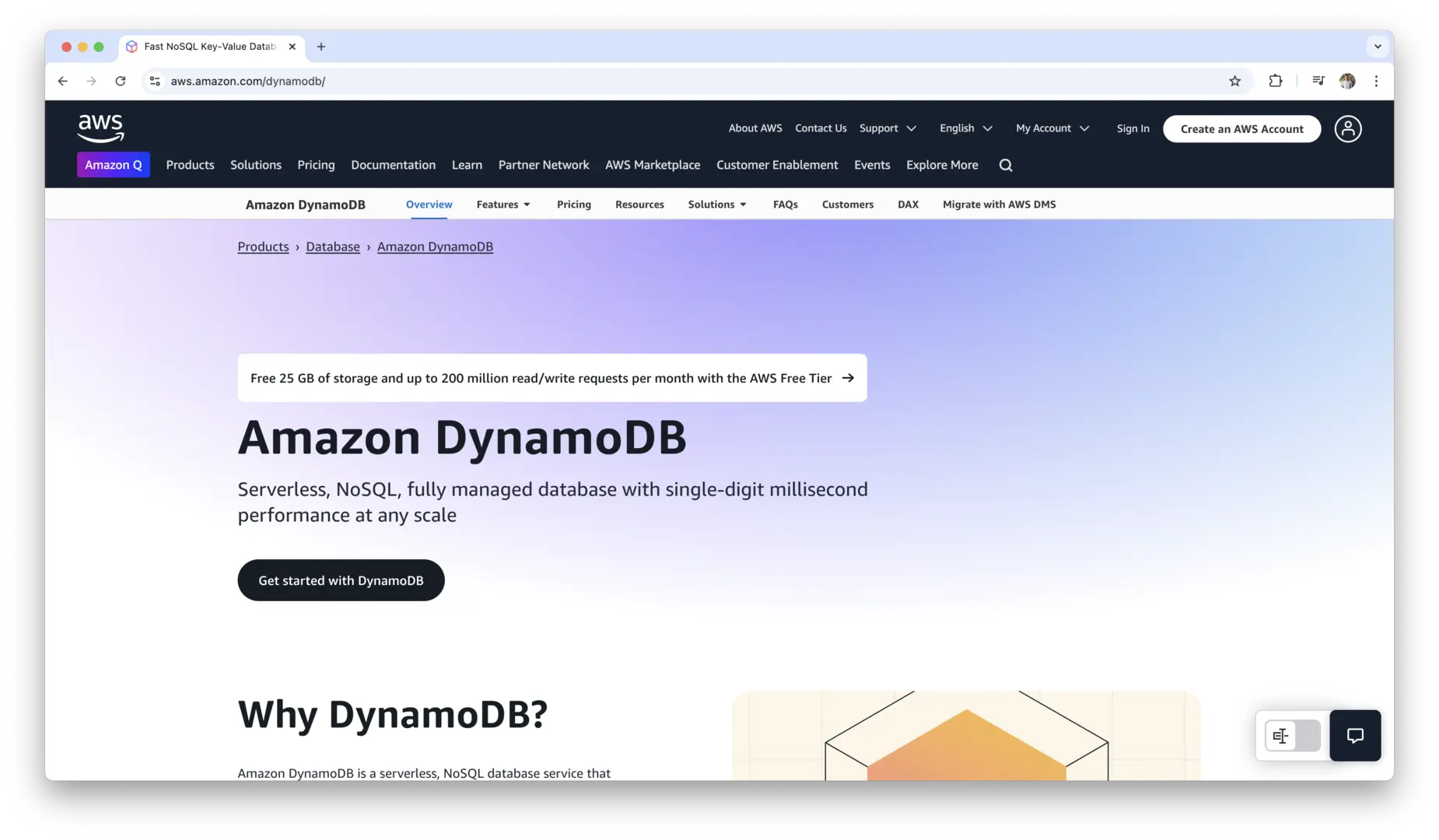The width and height of the screenshot is (1439, 840).
Task: Open the Amazon DynamoDB breadcrumb link
Action: 435,247
